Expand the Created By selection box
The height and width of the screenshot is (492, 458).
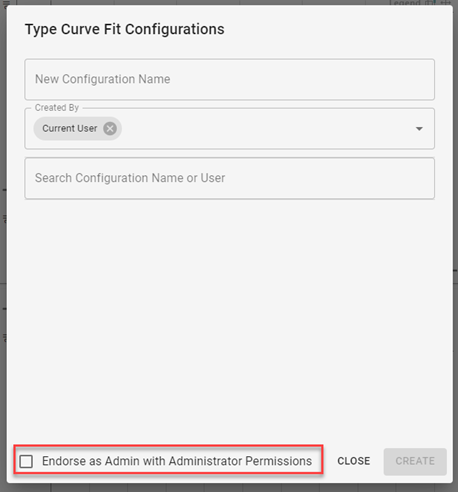(229, 129)
